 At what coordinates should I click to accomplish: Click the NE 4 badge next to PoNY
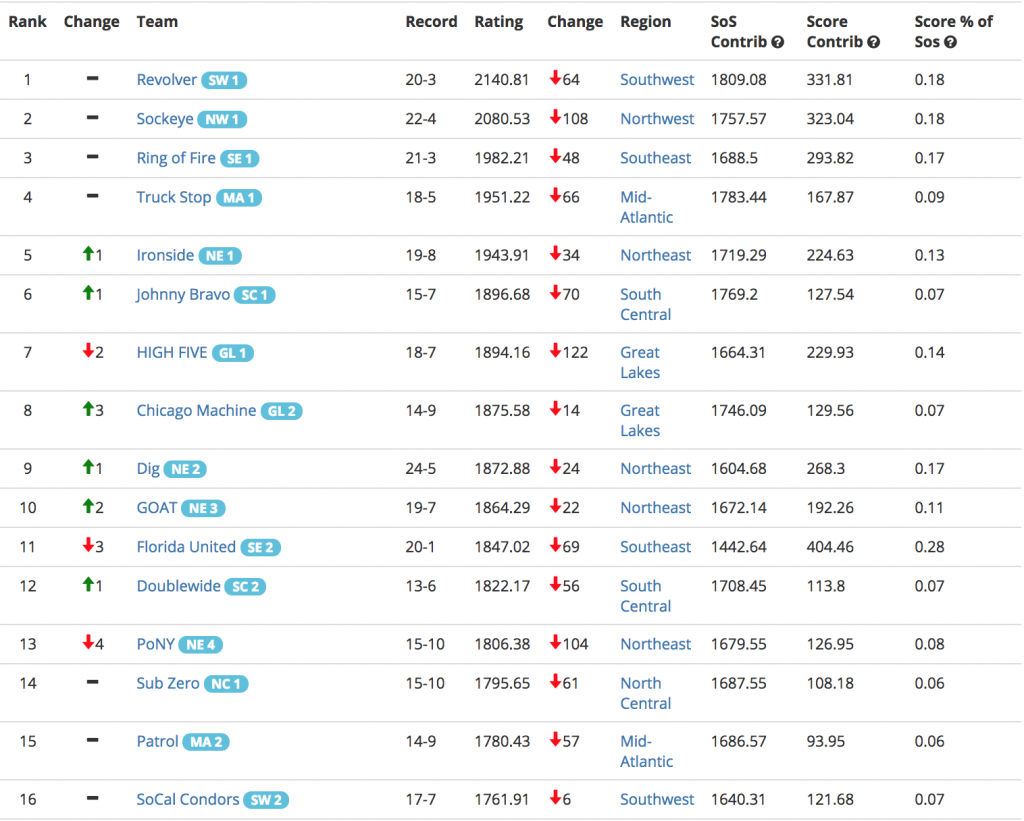click(x=200, y=645)
